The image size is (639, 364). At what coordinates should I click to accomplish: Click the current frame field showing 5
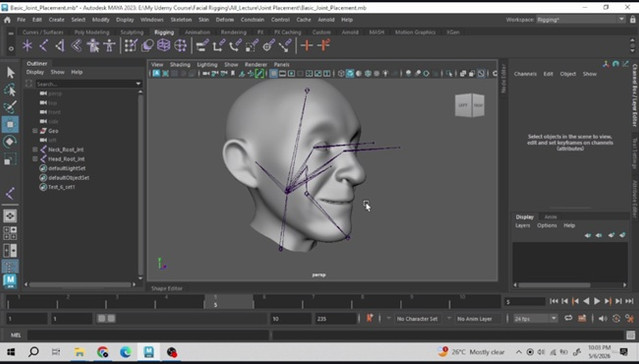[x=524, y=302]
